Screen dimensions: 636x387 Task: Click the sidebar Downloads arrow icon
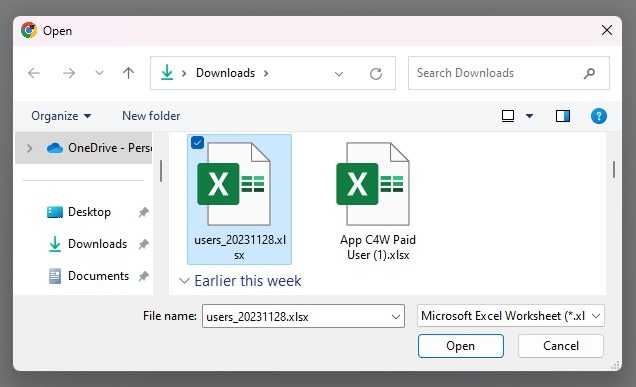55,244
